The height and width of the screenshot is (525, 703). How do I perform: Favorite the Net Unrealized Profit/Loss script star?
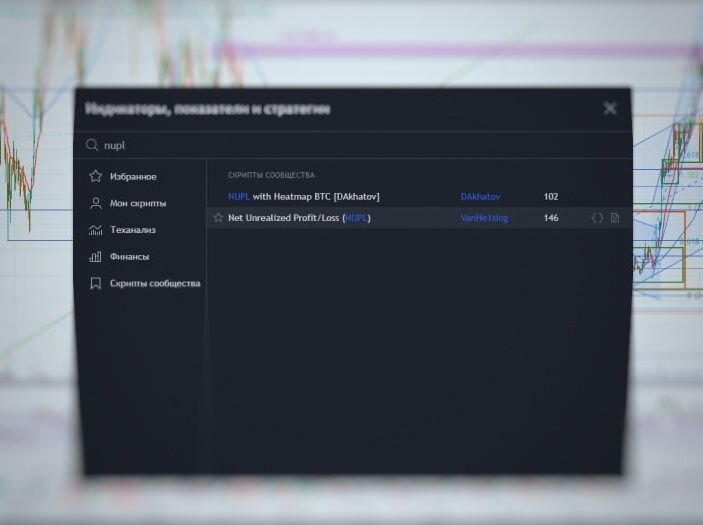218,218
